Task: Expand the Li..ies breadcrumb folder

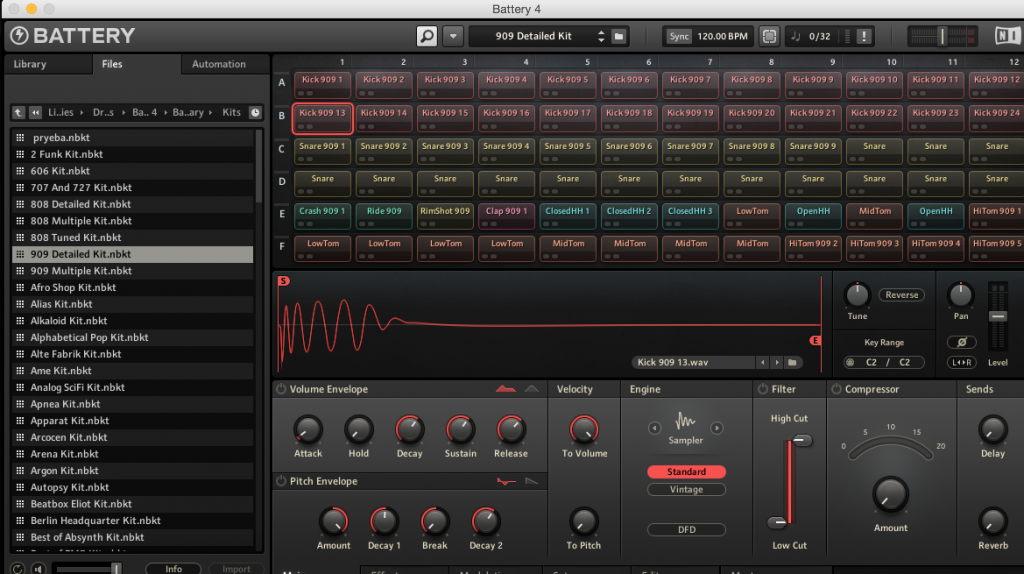Action: (x=61, y=112)
